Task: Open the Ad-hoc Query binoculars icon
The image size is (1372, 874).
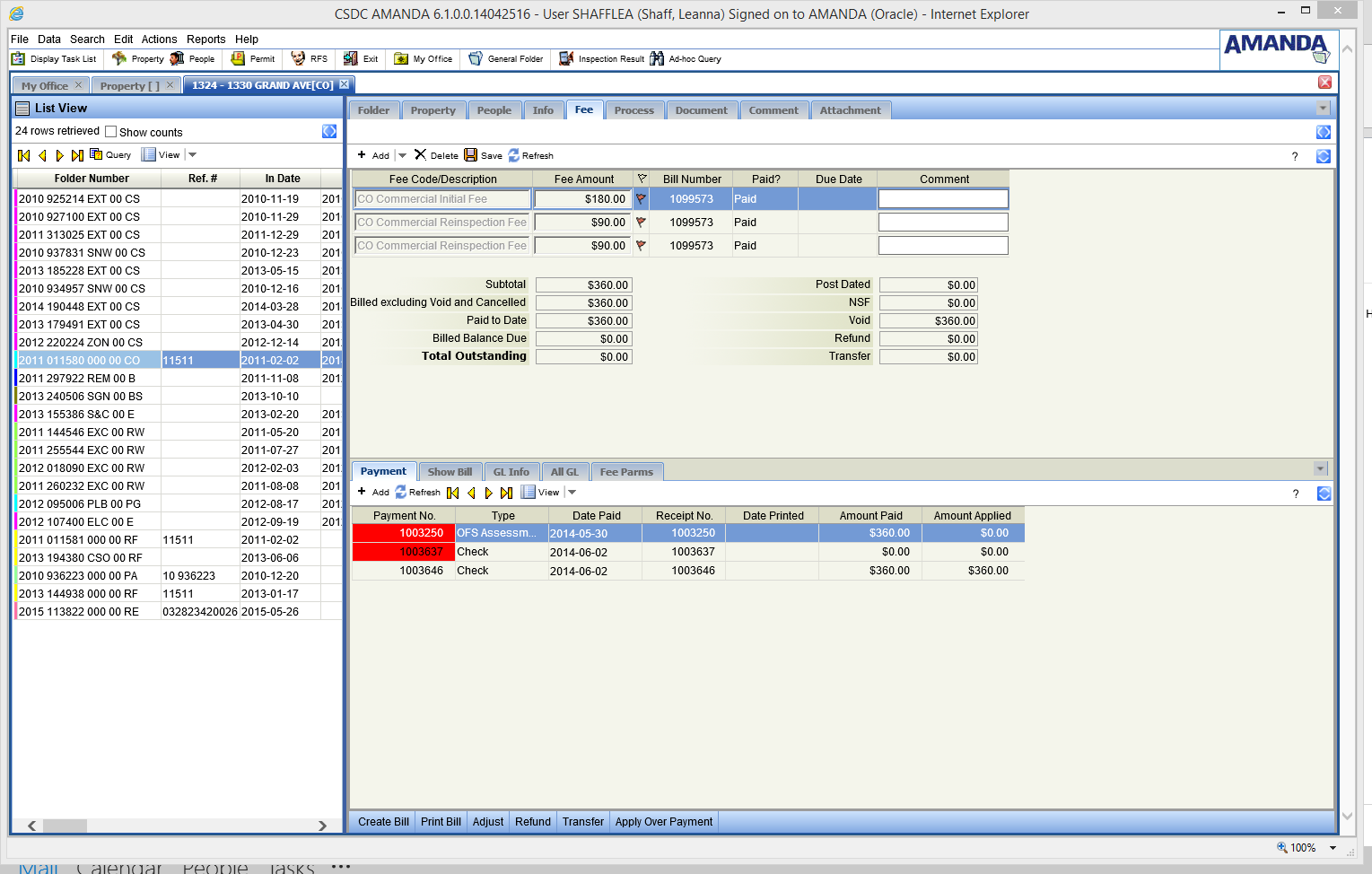Action: tap(657, 59)
